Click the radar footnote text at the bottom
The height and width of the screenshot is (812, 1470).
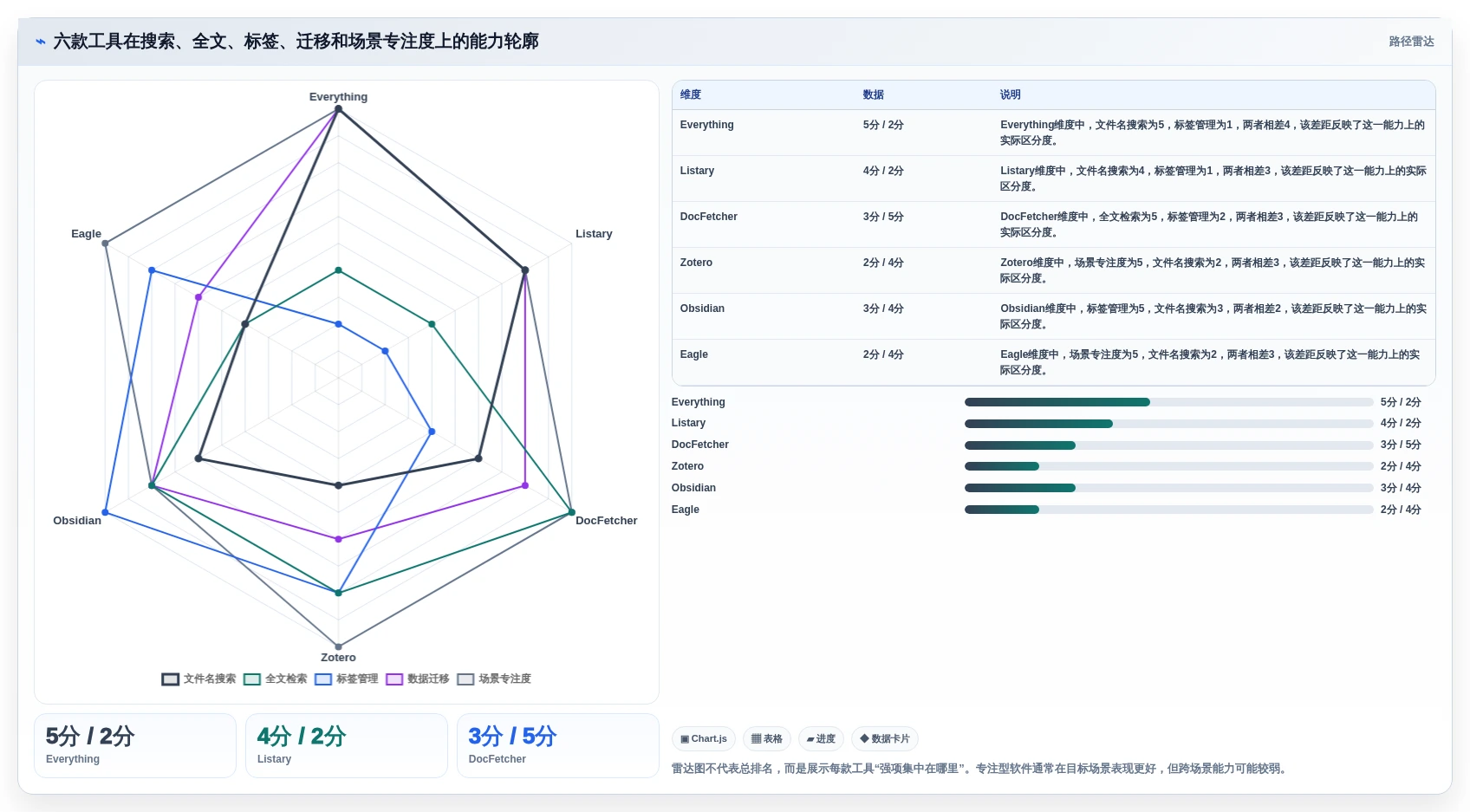click(980, 769)
